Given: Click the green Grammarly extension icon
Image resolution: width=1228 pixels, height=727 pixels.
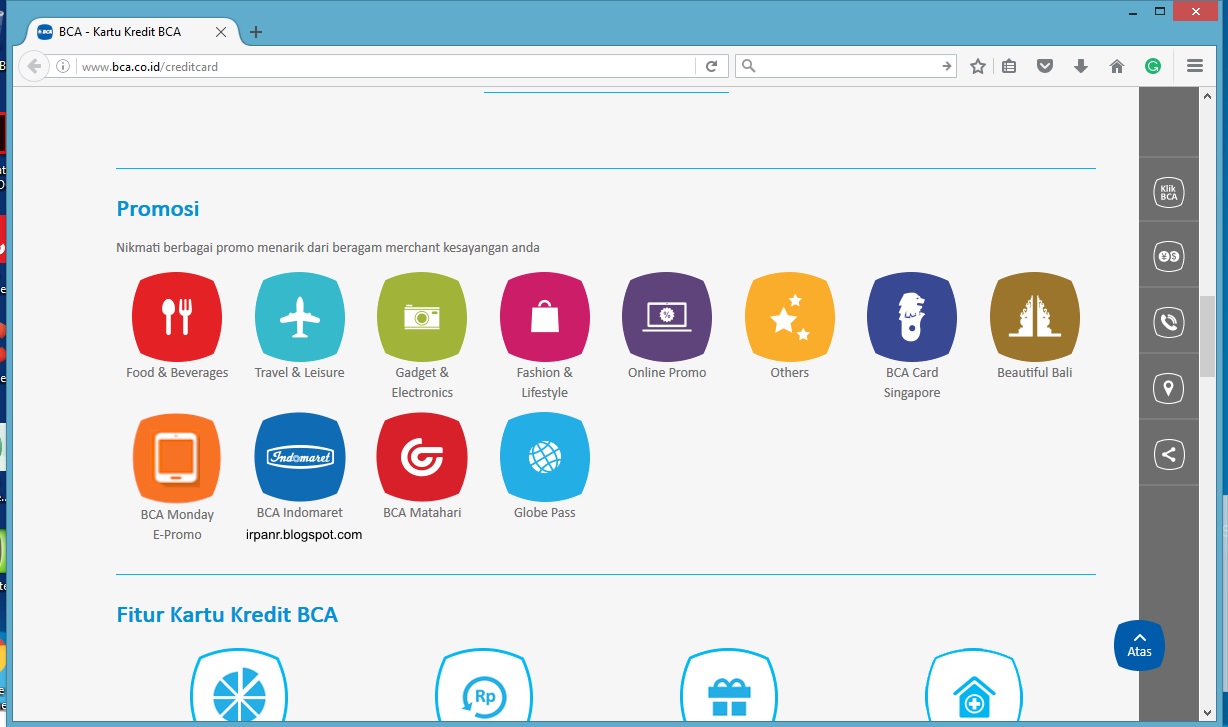Looking at the screenshot, I should coord(1153,66).
